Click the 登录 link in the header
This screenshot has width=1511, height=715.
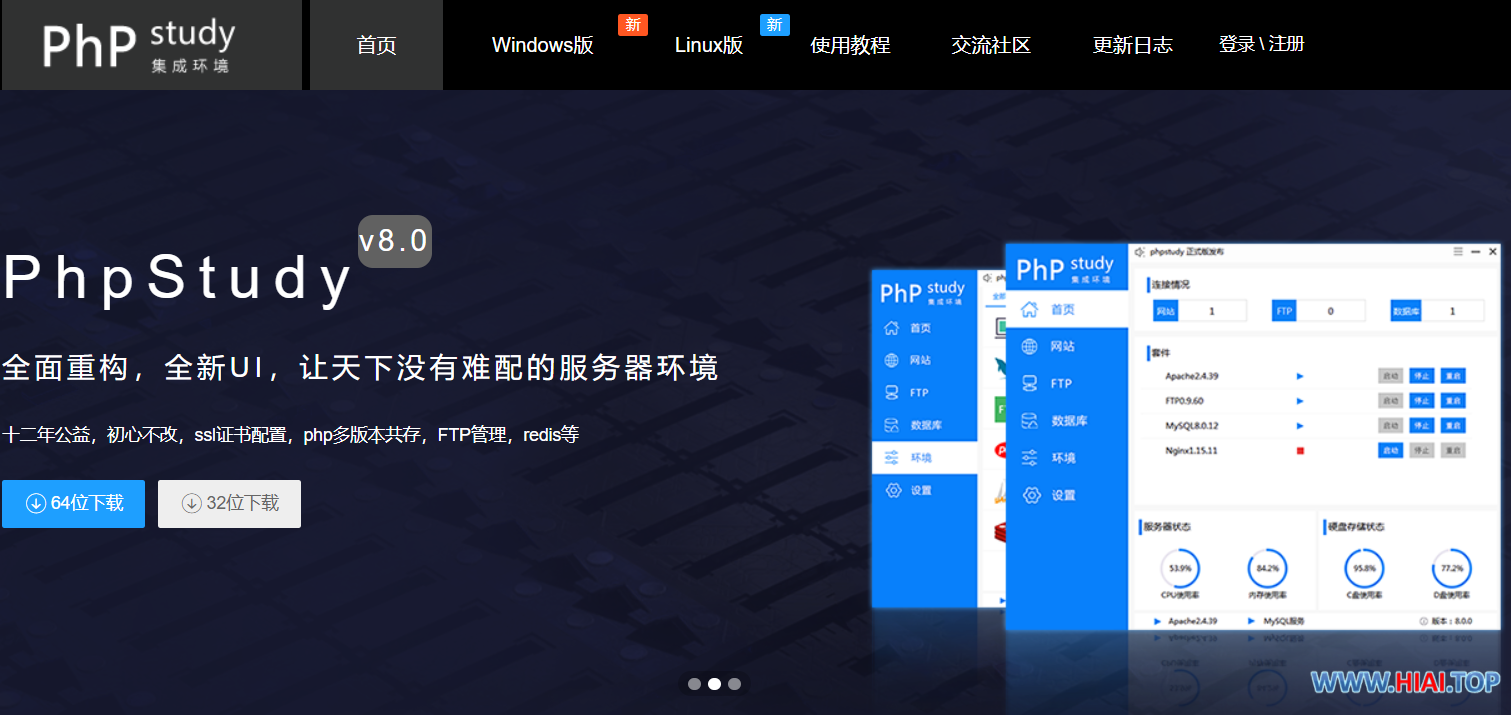[1237, 44]
